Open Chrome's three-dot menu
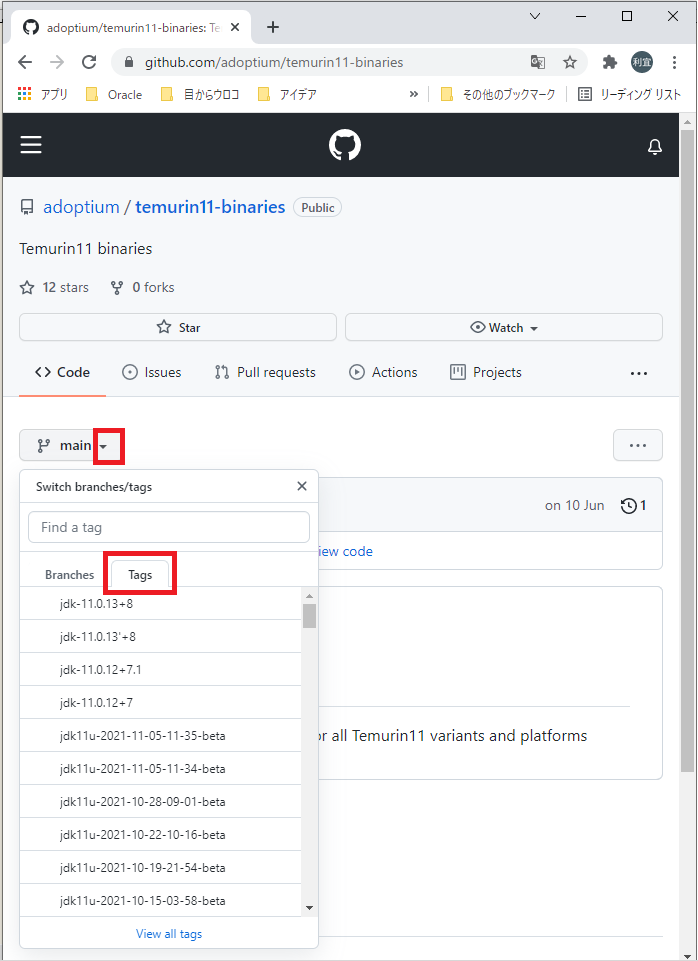 click(674, 62)
